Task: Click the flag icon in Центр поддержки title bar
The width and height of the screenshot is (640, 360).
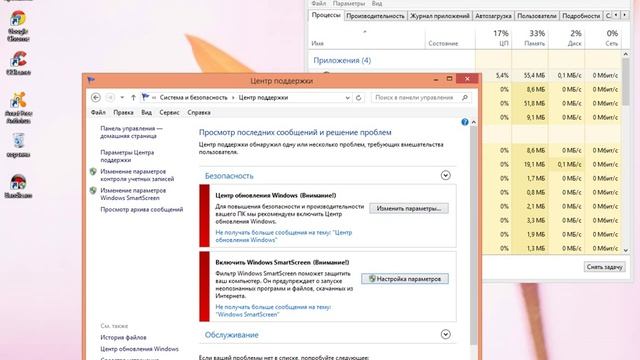Action: 91,80
